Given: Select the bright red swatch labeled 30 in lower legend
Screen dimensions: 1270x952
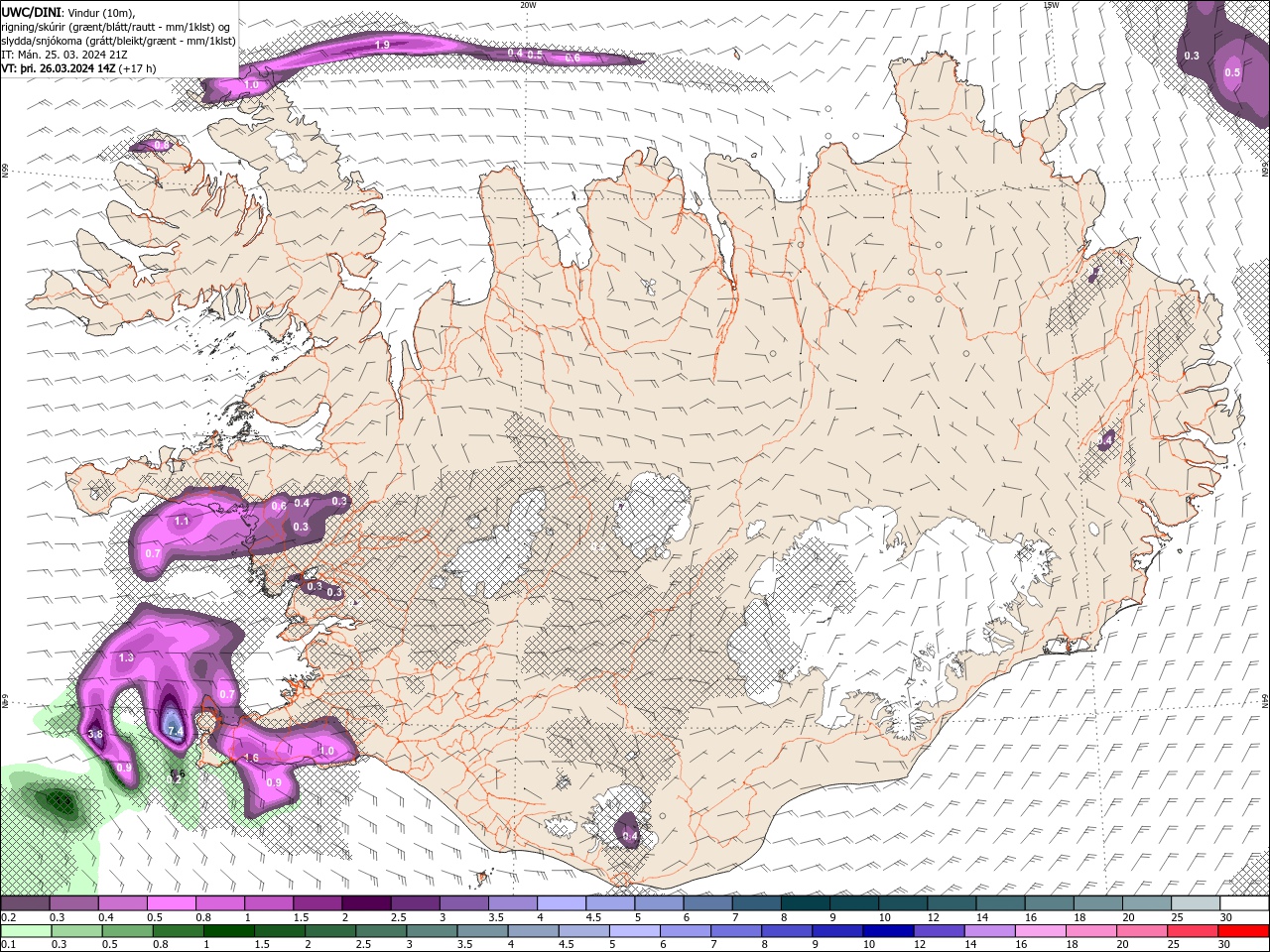Looking at the screenshot, I should click(x=1243, y=930).
